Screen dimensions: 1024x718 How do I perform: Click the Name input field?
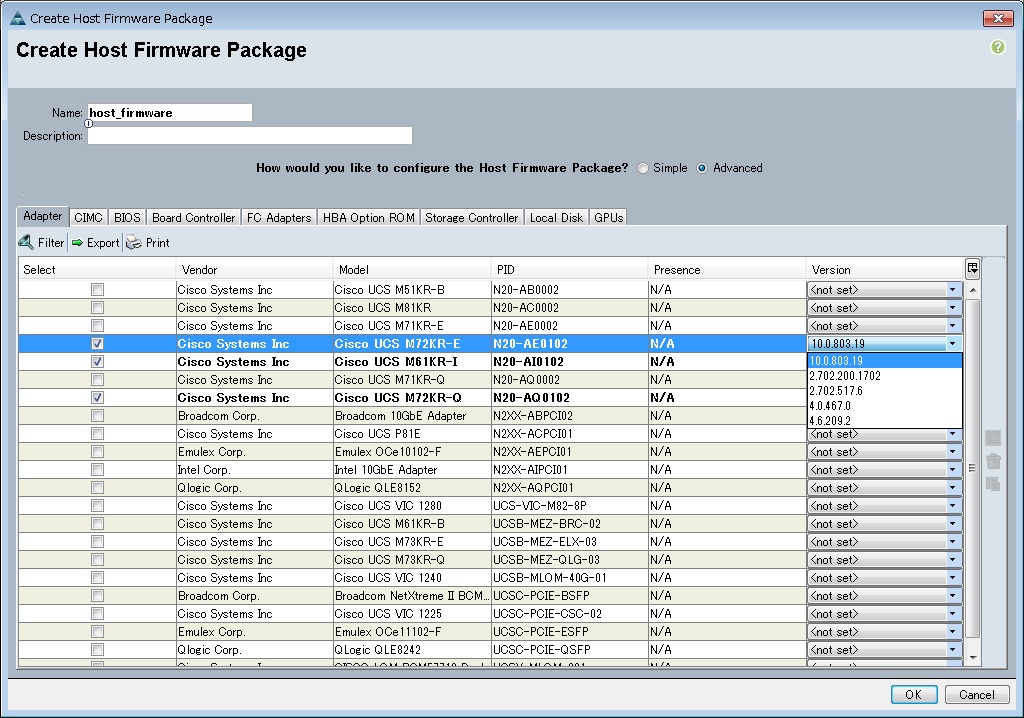tap(170, 112)
